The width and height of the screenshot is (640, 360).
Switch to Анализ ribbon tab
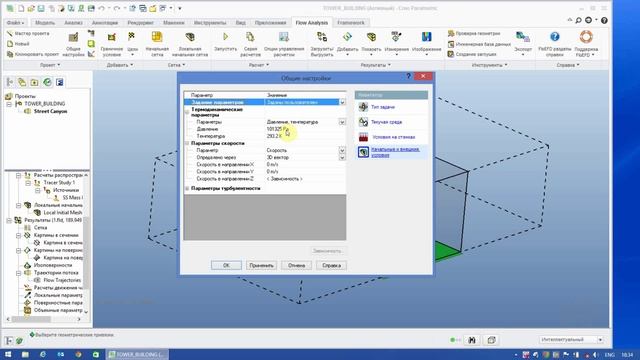click(73, 23)
